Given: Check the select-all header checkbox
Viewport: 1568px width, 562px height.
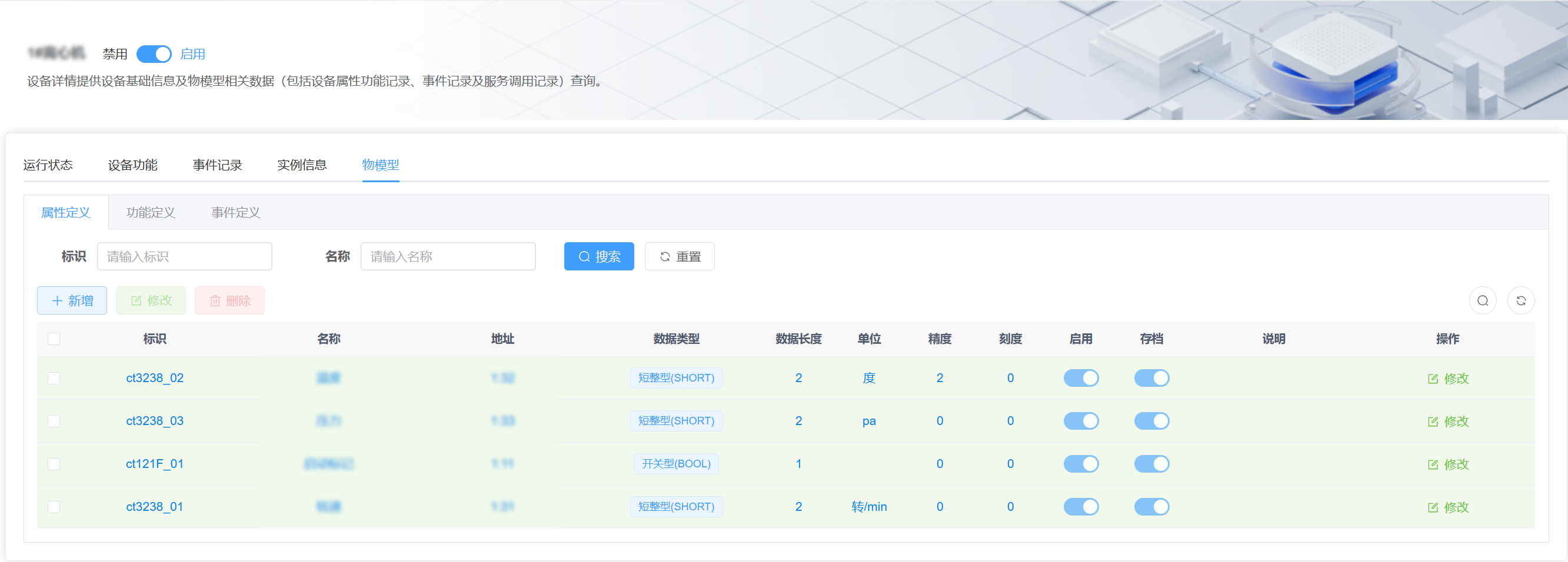Looking at the screenshot, I should [54, 339].
